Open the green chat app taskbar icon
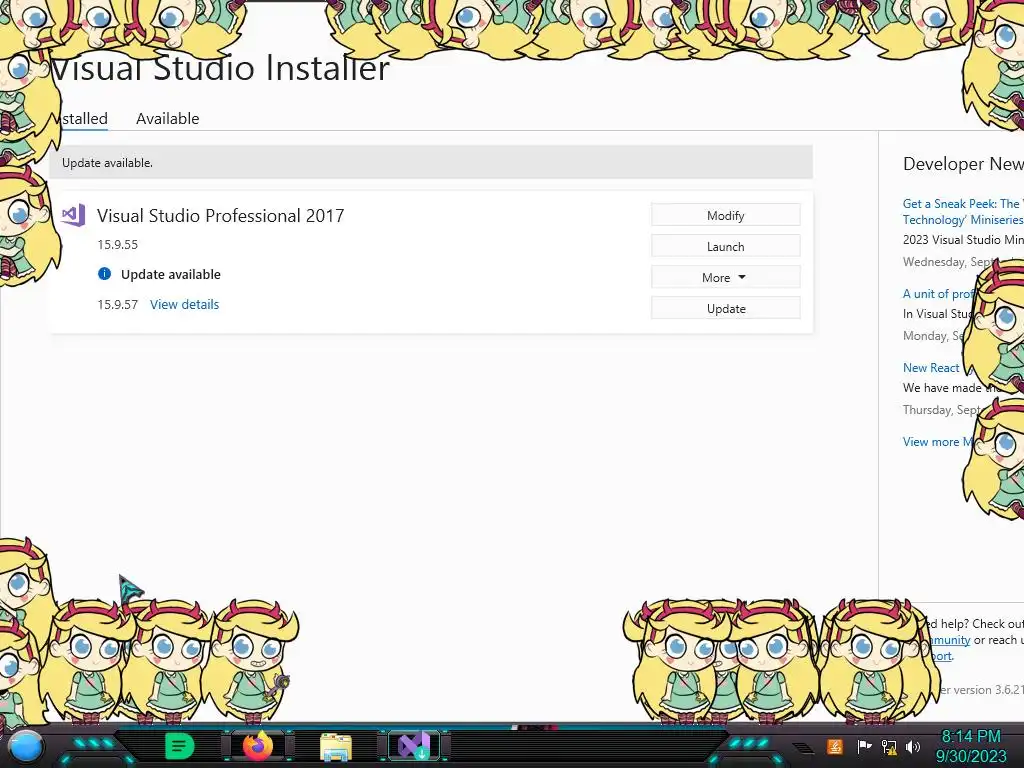The height and width of the screenshot is (768, 1024). [x=180, y=746]
